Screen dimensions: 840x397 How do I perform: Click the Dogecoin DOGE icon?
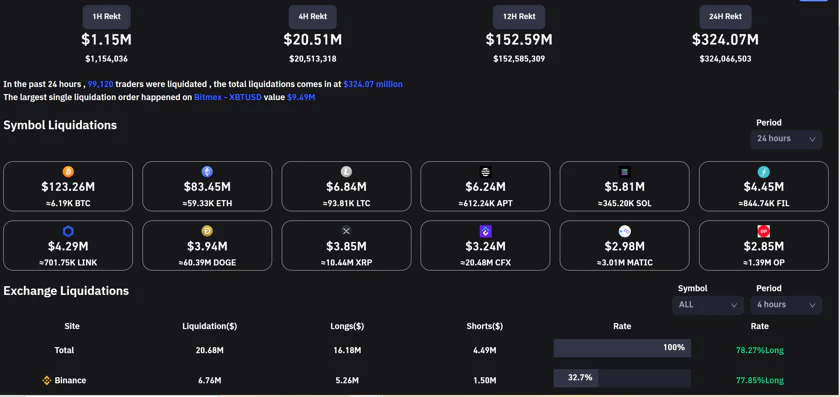[207, 231]
